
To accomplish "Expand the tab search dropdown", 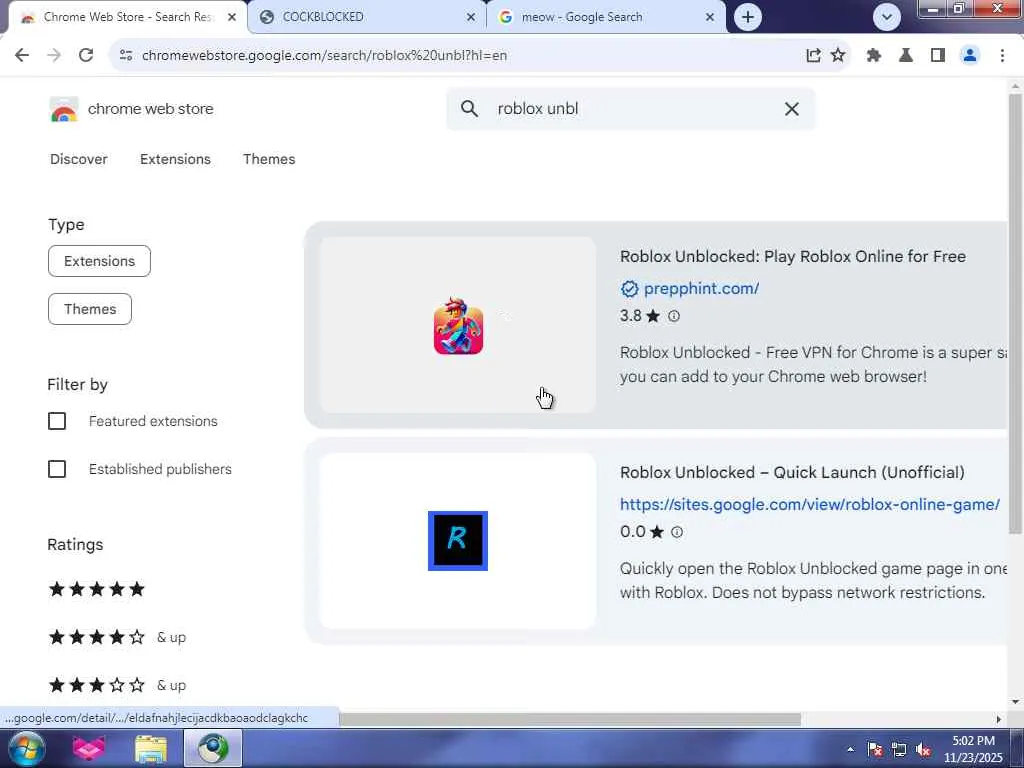I will click(886, 17).
